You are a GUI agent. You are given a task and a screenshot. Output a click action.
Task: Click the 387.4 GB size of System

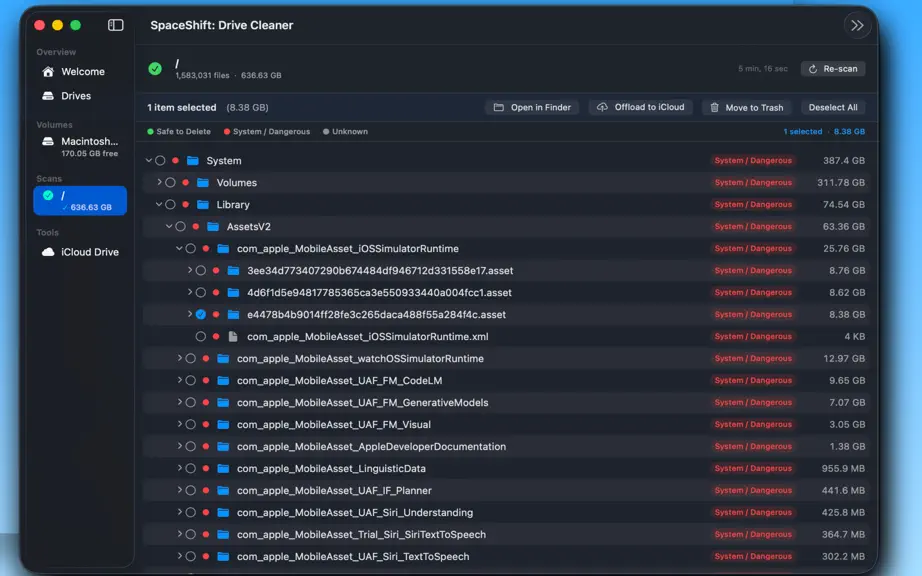(844, 160)
